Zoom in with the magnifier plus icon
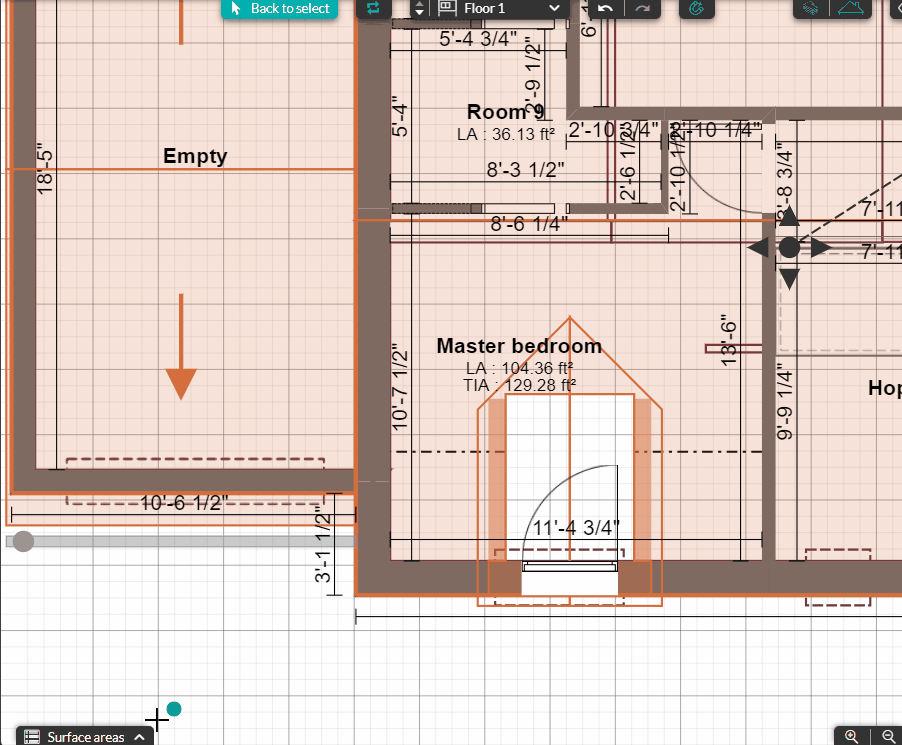 [x=851, y=736]
